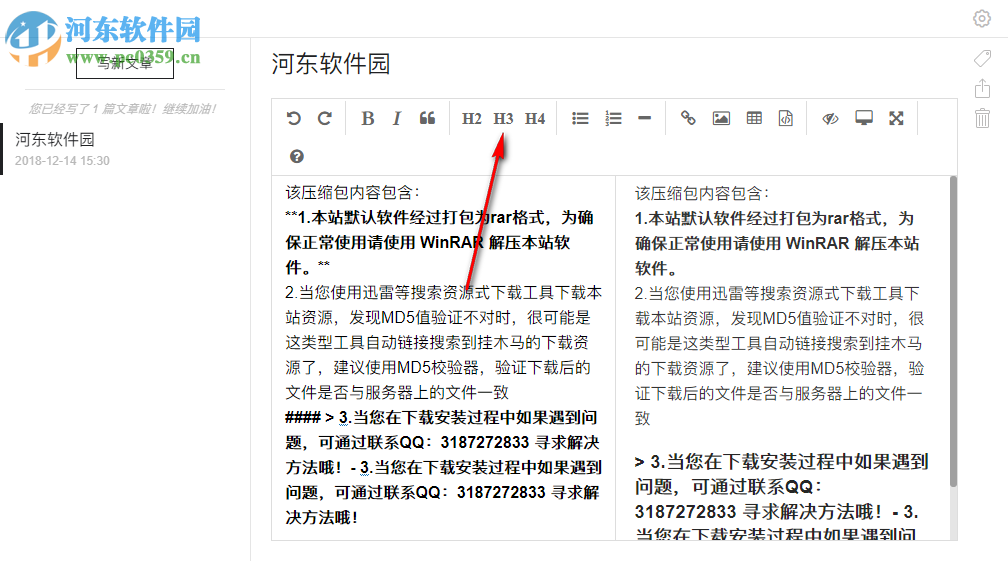Insert a code block
The height and width of the screenshot is (561, 1008).
[x=786, y=118]
